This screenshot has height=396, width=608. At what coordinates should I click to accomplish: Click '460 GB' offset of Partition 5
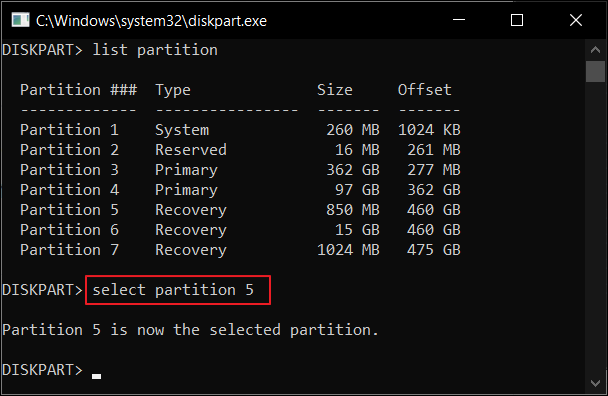click(x=434, y=210)
